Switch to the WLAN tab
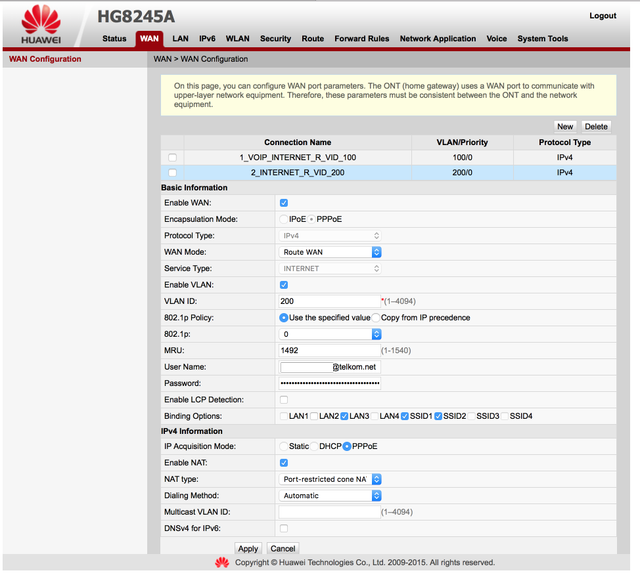 tap(238, 38)
